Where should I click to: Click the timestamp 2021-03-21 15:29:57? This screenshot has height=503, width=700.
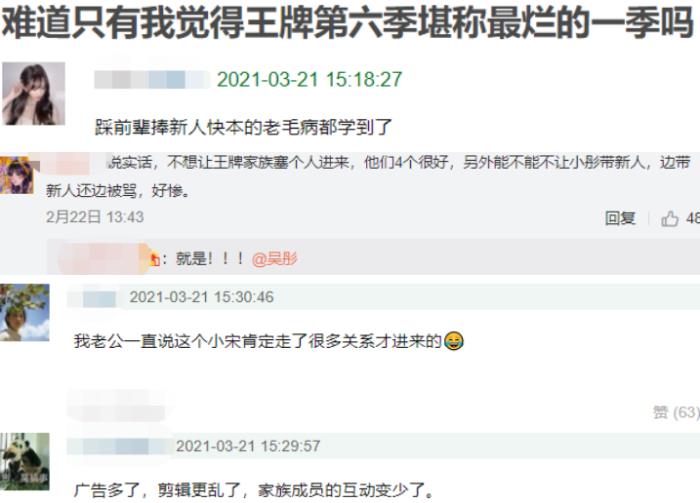pos(248,446)
